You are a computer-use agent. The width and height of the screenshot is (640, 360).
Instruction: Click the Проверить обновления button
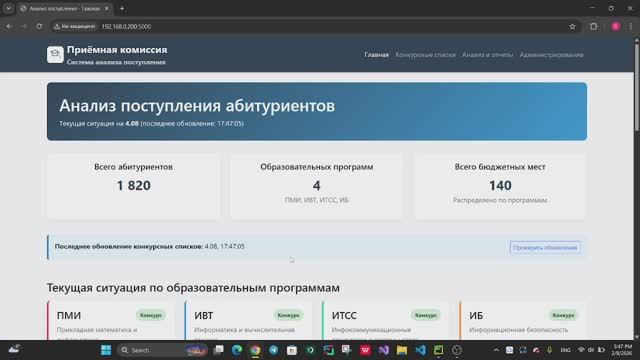[x=545, y=247]
